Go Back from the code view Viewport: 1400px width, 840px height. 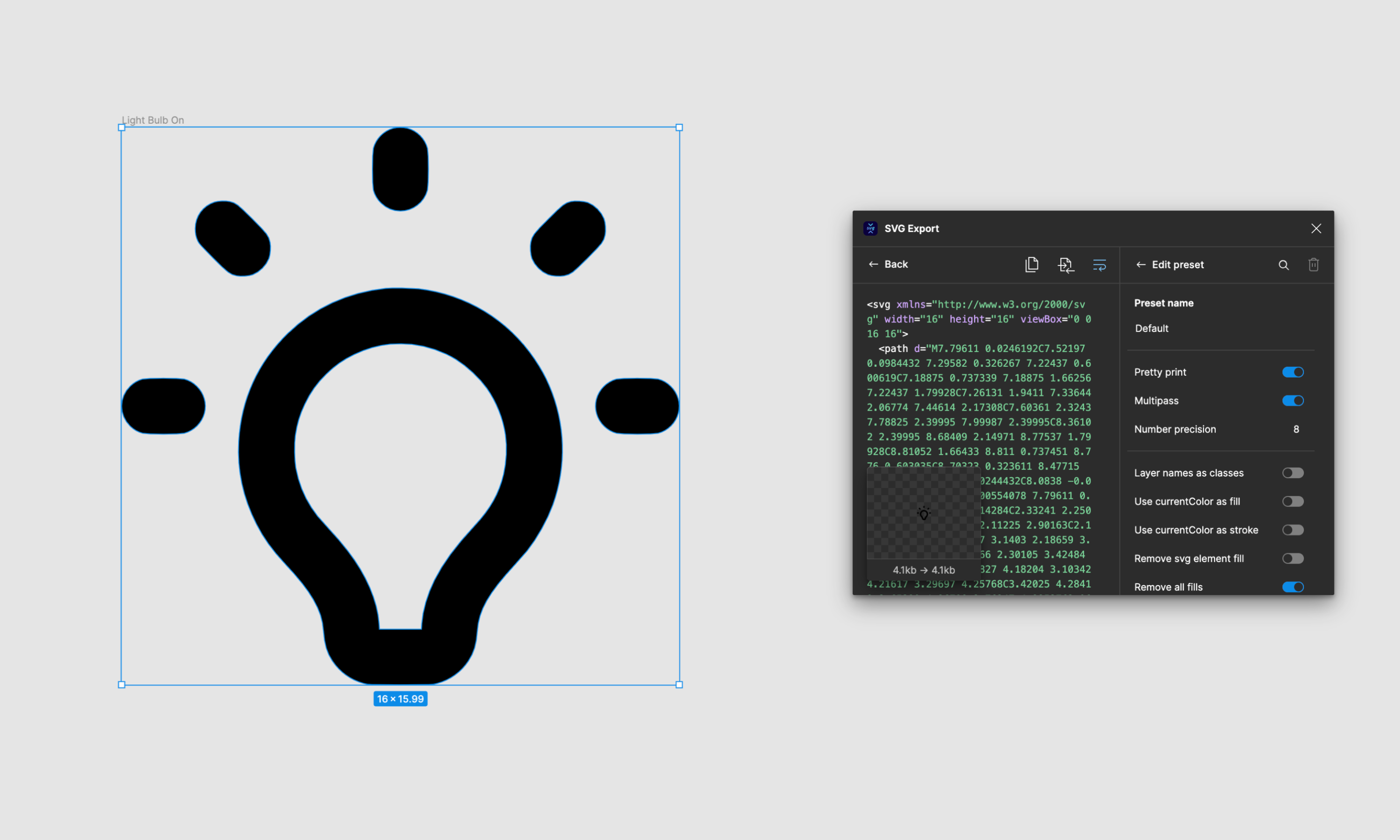pyautogui.click(x=888, y=264)
